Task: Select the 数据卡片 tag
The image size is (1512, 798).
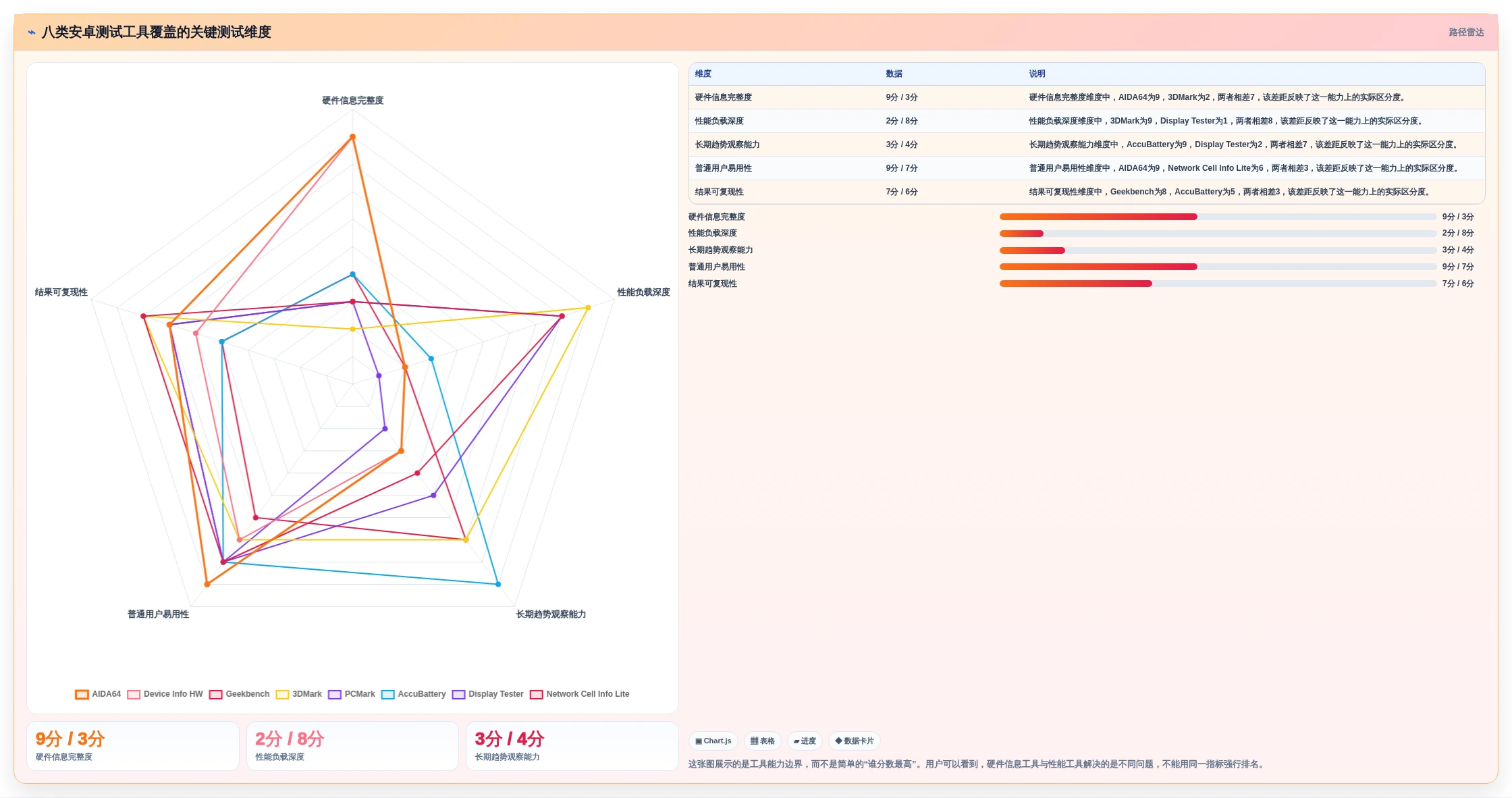Action: (854, 741)
